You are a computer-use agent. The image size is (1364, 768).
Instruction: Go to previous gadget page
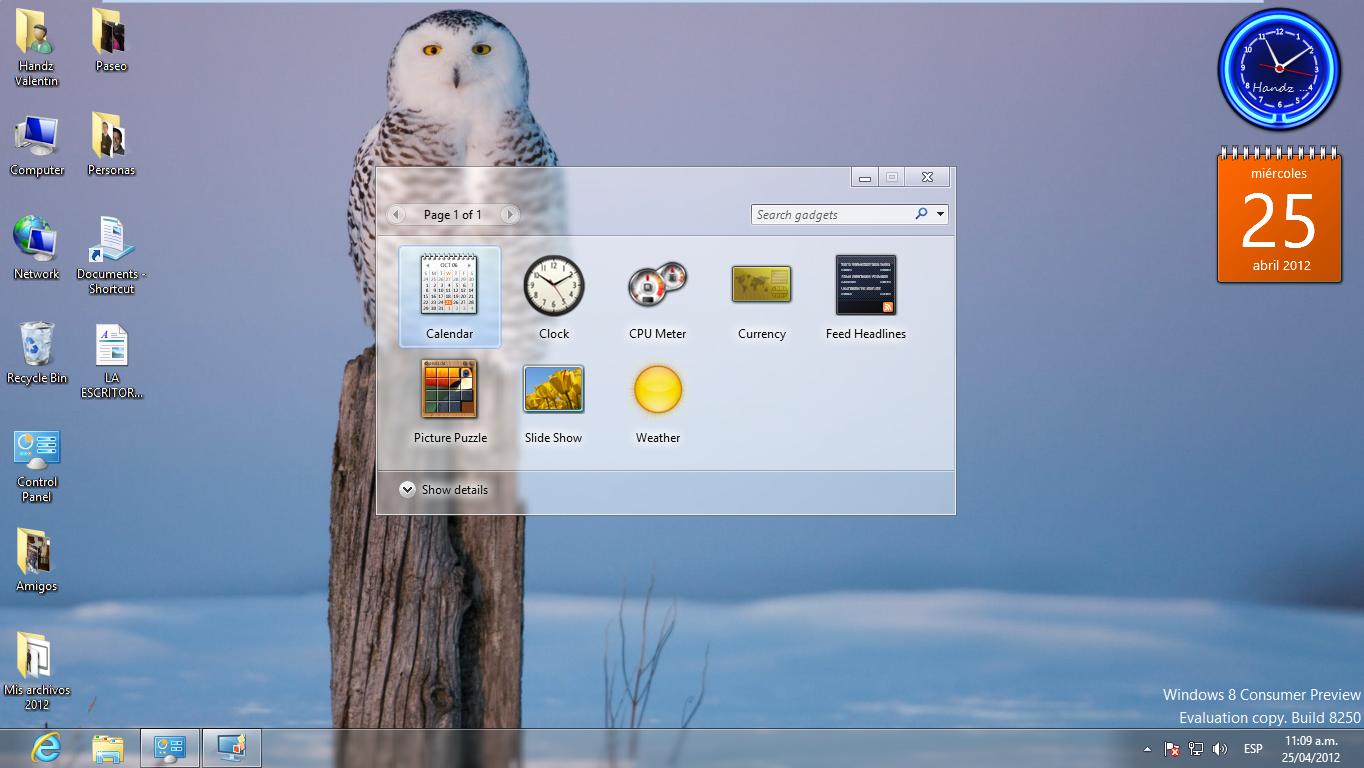[x=397, y=214]
